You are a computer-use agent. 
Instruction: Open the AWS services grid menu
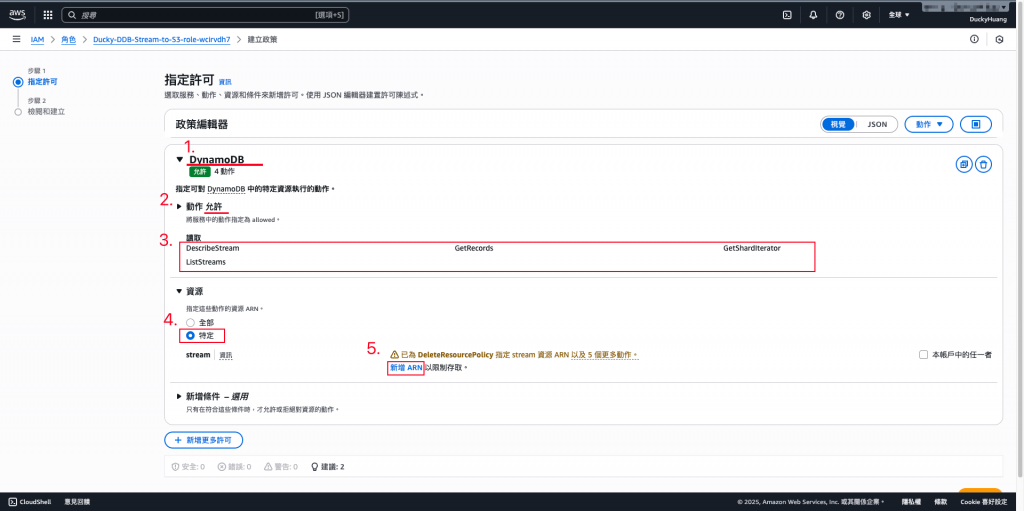48,14
